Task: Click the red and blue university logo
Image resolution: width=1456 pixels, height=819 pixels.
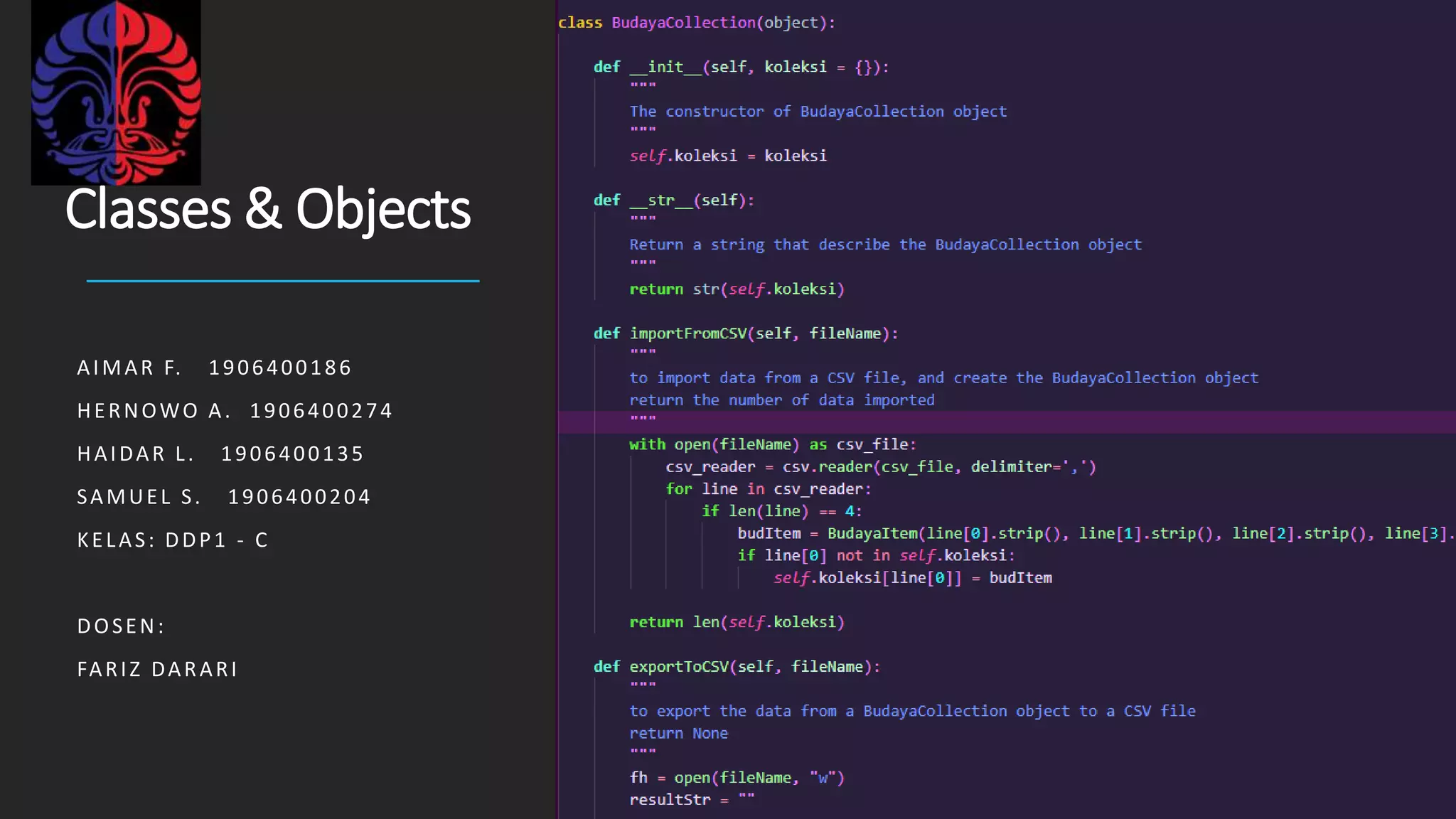Action: pos(116,92)
